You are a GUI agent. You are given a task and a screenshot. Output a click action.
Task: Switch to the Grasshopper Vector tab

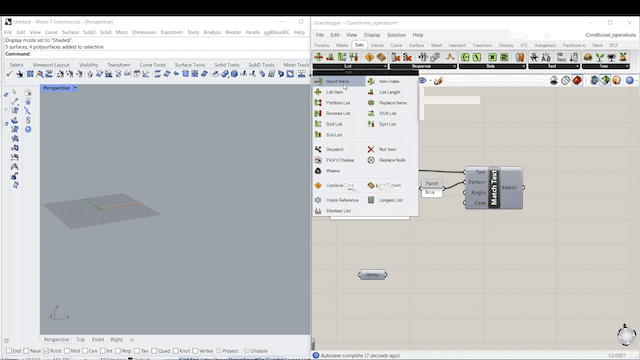tap(377, 45)
